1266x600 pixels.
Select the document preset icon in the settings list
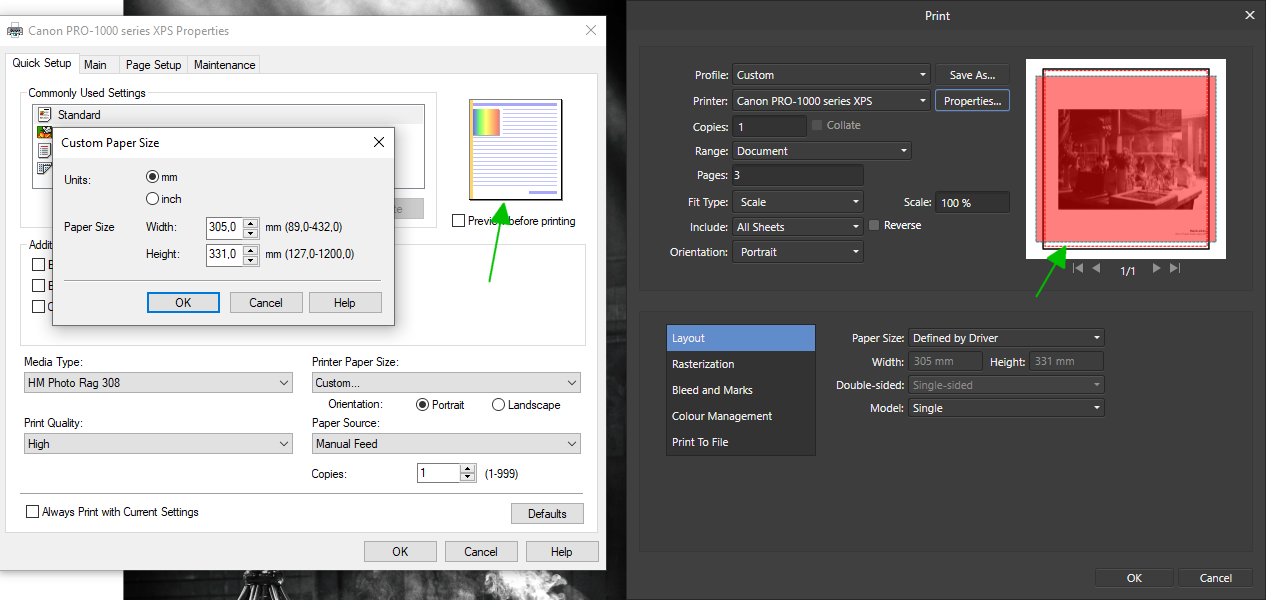[44, 150]
